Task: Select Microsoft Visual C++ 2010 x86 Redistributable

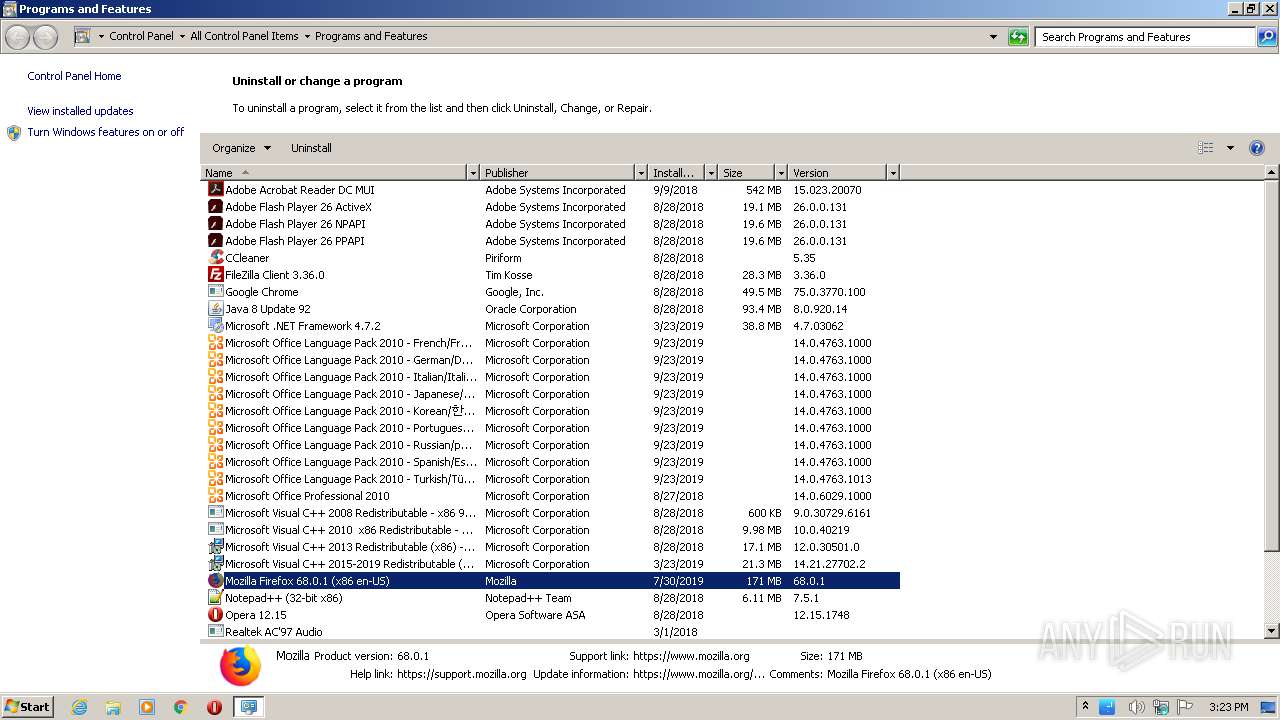Action: pyautogui.click(x=552, y=530)
